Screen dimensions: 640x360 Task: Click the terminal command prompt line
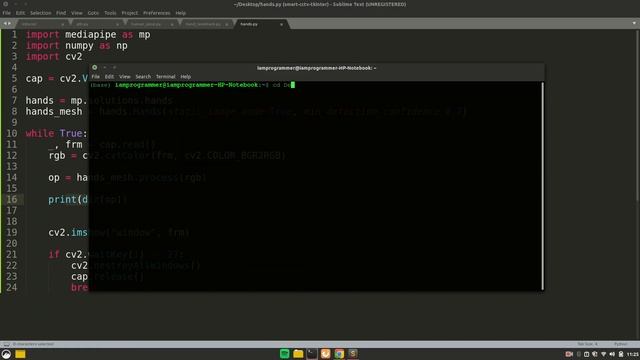[x=192, y=85]
